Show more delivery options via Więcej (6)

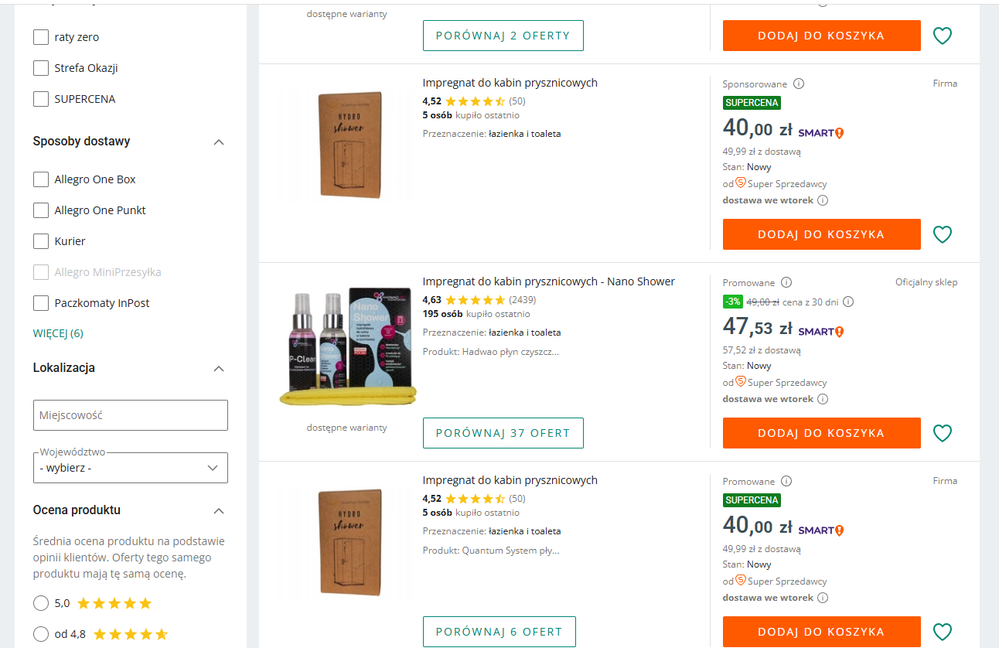pos(58,333)
